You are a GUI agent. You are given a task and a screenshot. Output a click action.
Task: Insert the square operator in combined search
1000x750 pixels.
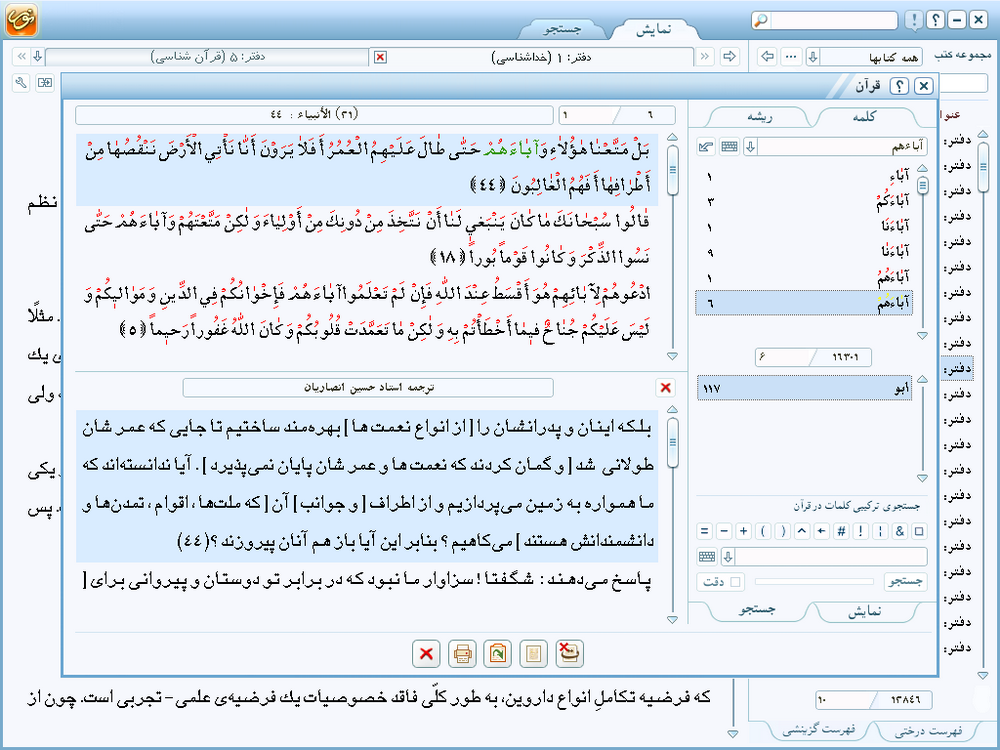point(919,531)
